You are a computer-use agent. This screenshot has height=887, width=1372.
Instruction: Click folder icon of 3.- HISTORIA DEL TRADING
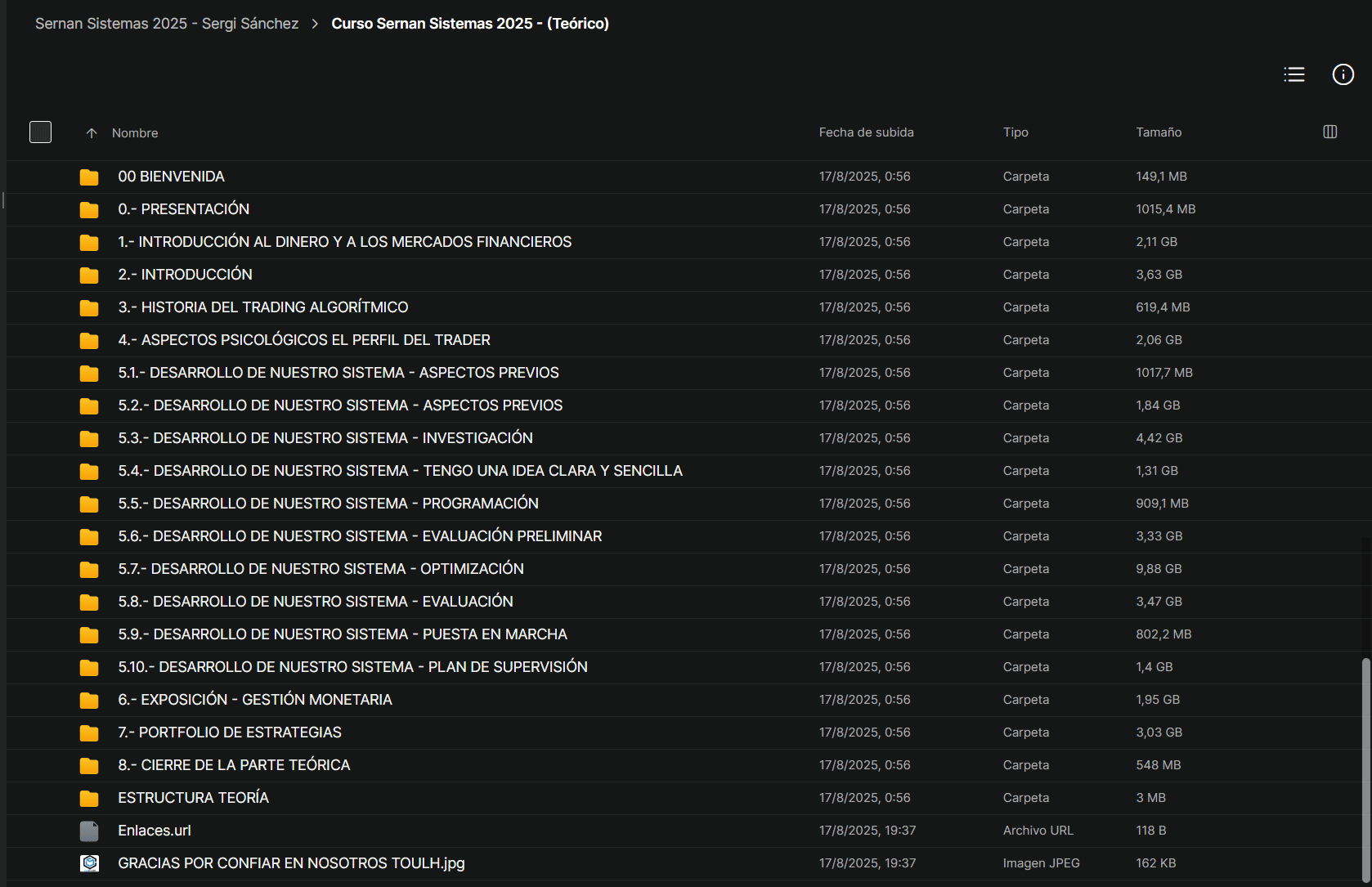coord(89,307)
